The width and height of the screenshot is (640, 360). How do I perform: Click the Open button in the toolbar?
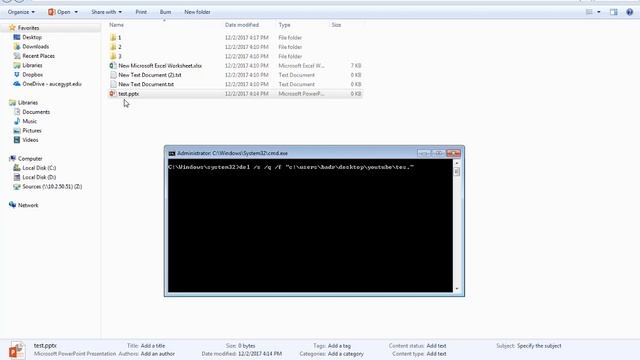pos(60,12)
